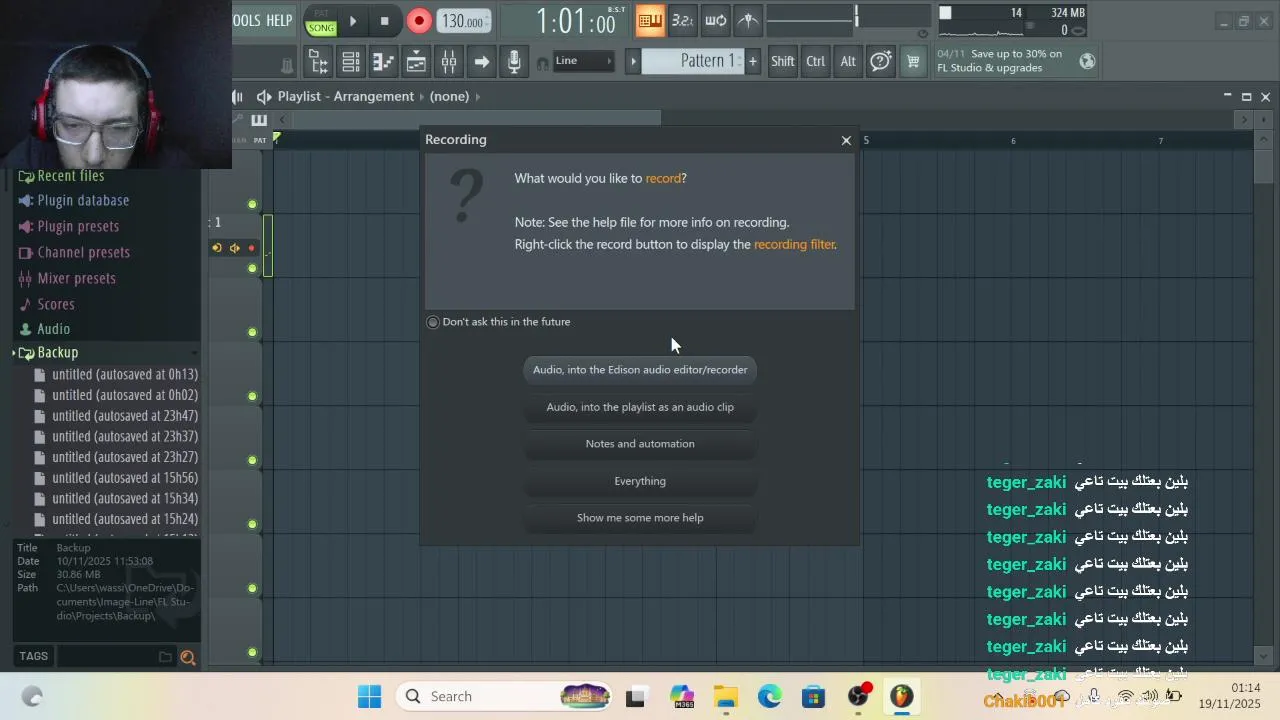Open Plugin presets folder
The image size is (1280, 720).
(78, 226)
